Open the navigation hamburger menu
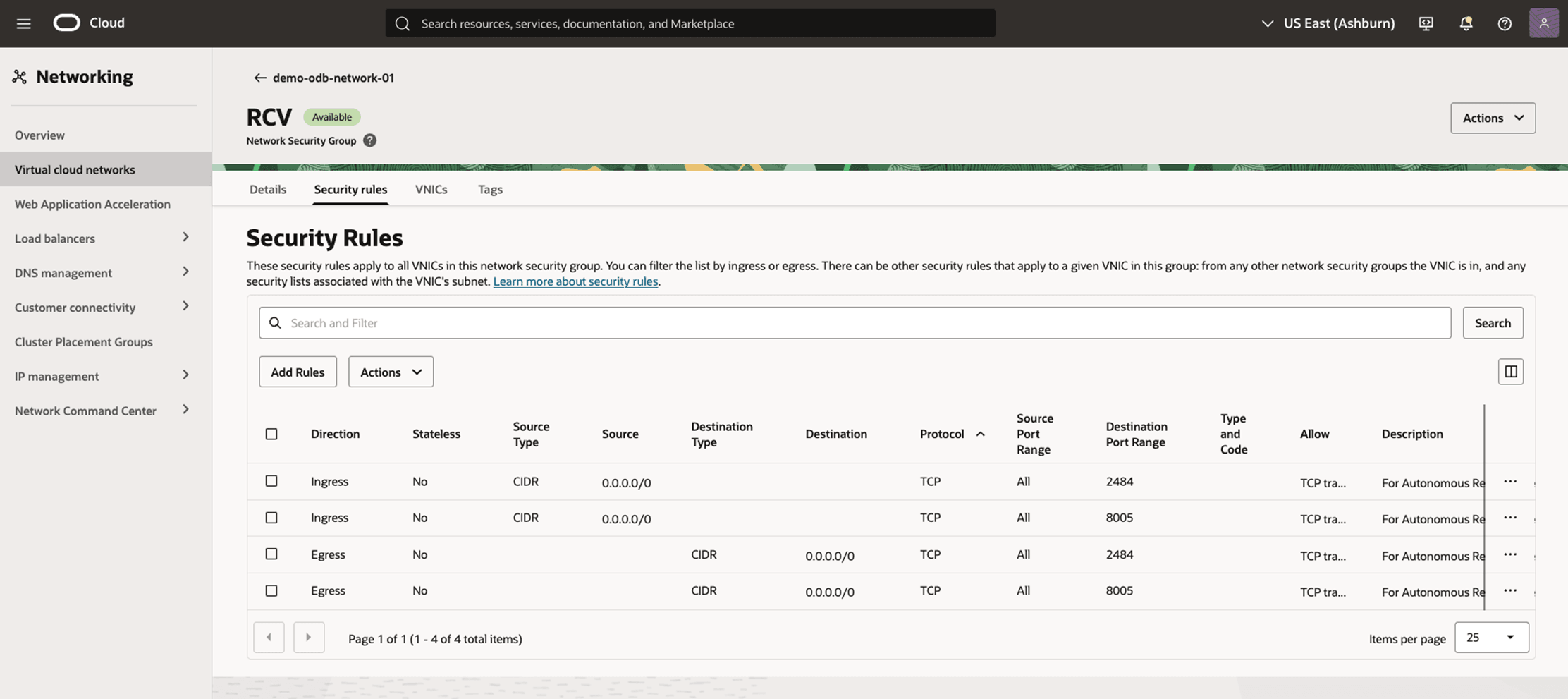 pyautogui.click(x=23, y=23)
